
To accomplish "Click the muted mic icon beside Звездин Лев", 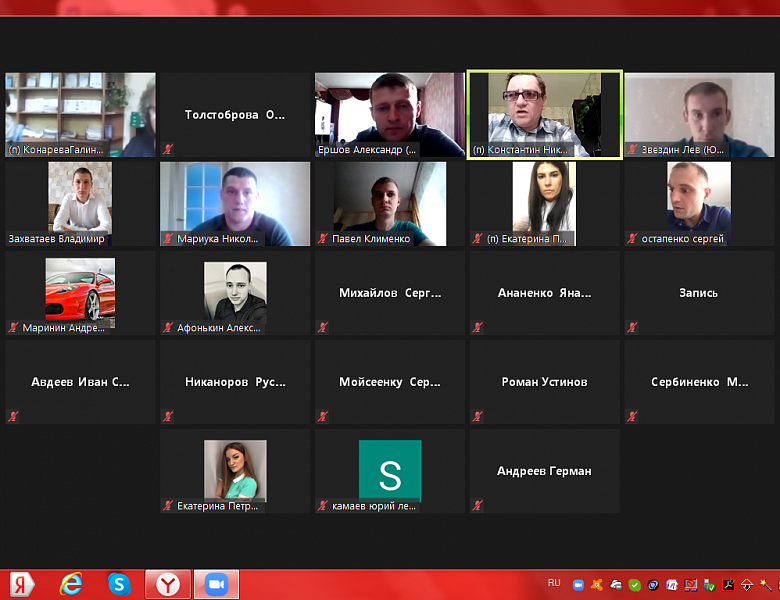I will pos(632,149).
